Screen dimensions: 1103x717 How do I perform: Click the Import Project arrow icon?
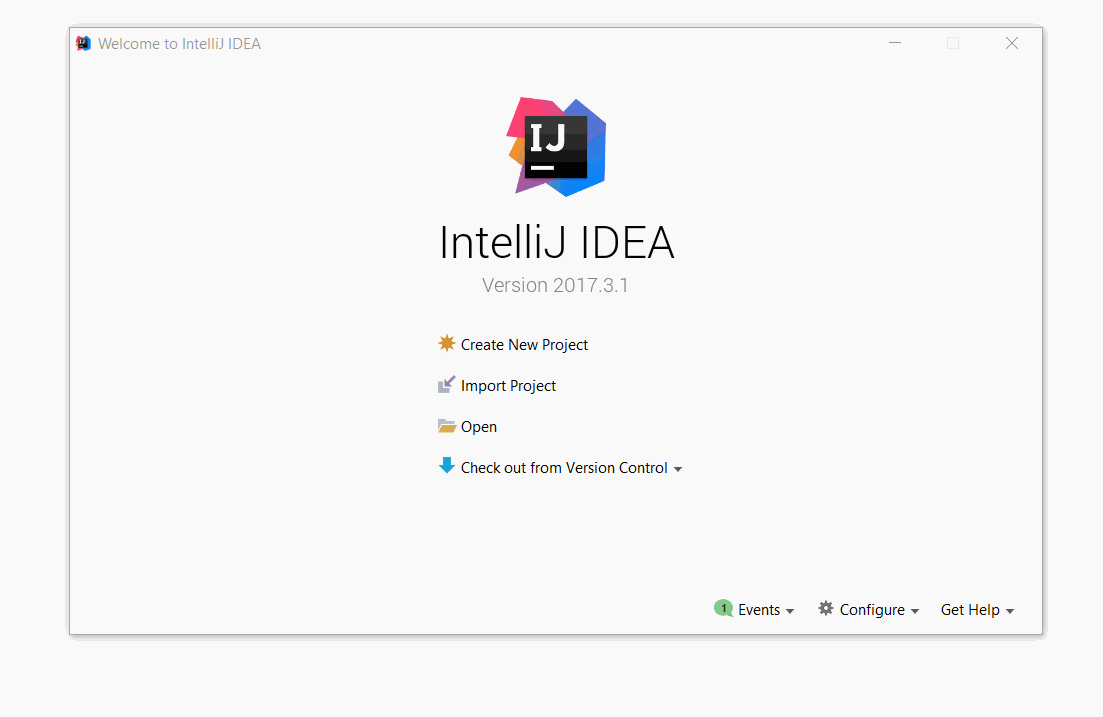point(447,384)
